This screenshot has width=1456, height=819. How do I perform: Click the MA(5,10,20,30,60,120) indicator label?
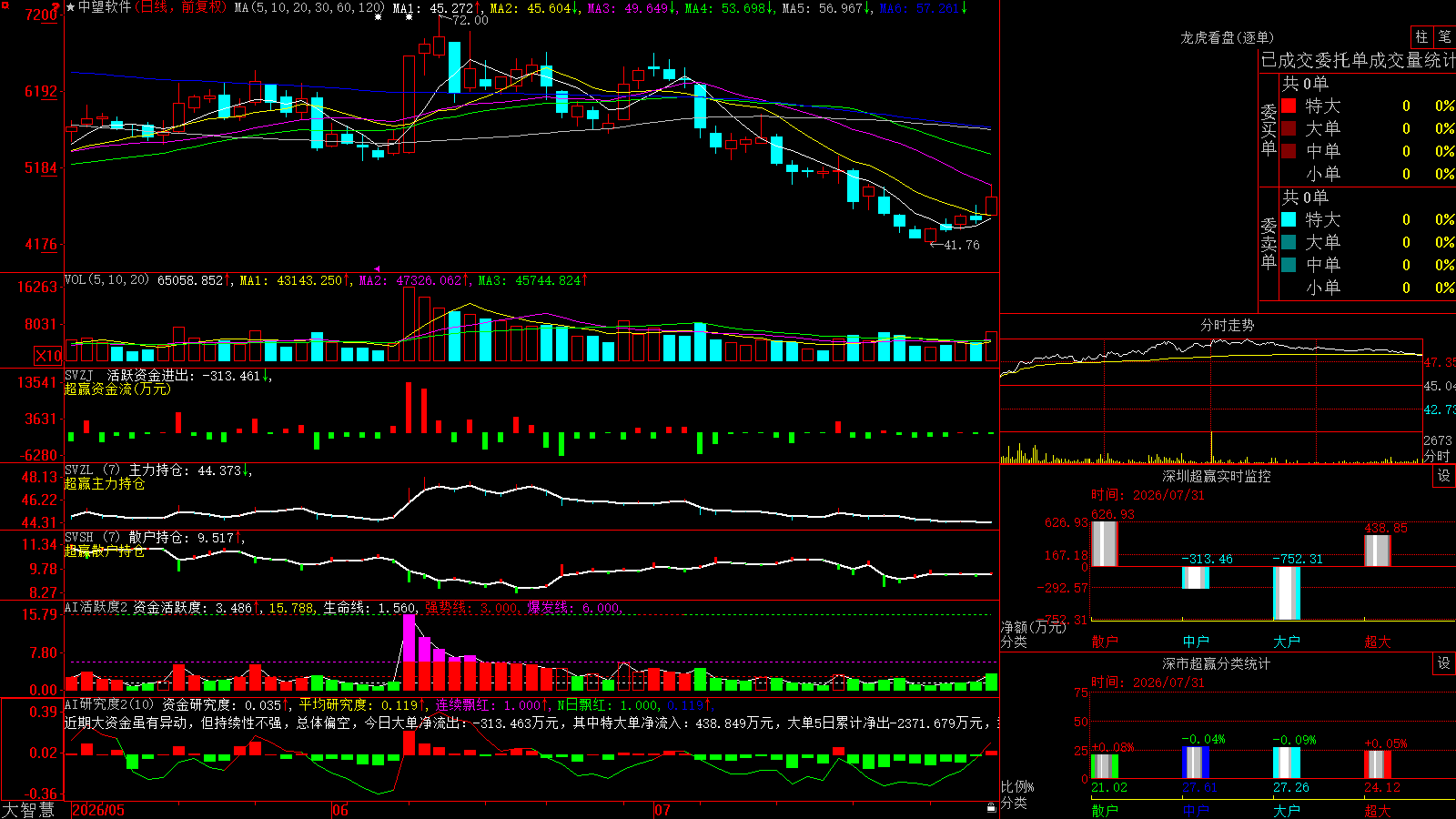(309, 7)
